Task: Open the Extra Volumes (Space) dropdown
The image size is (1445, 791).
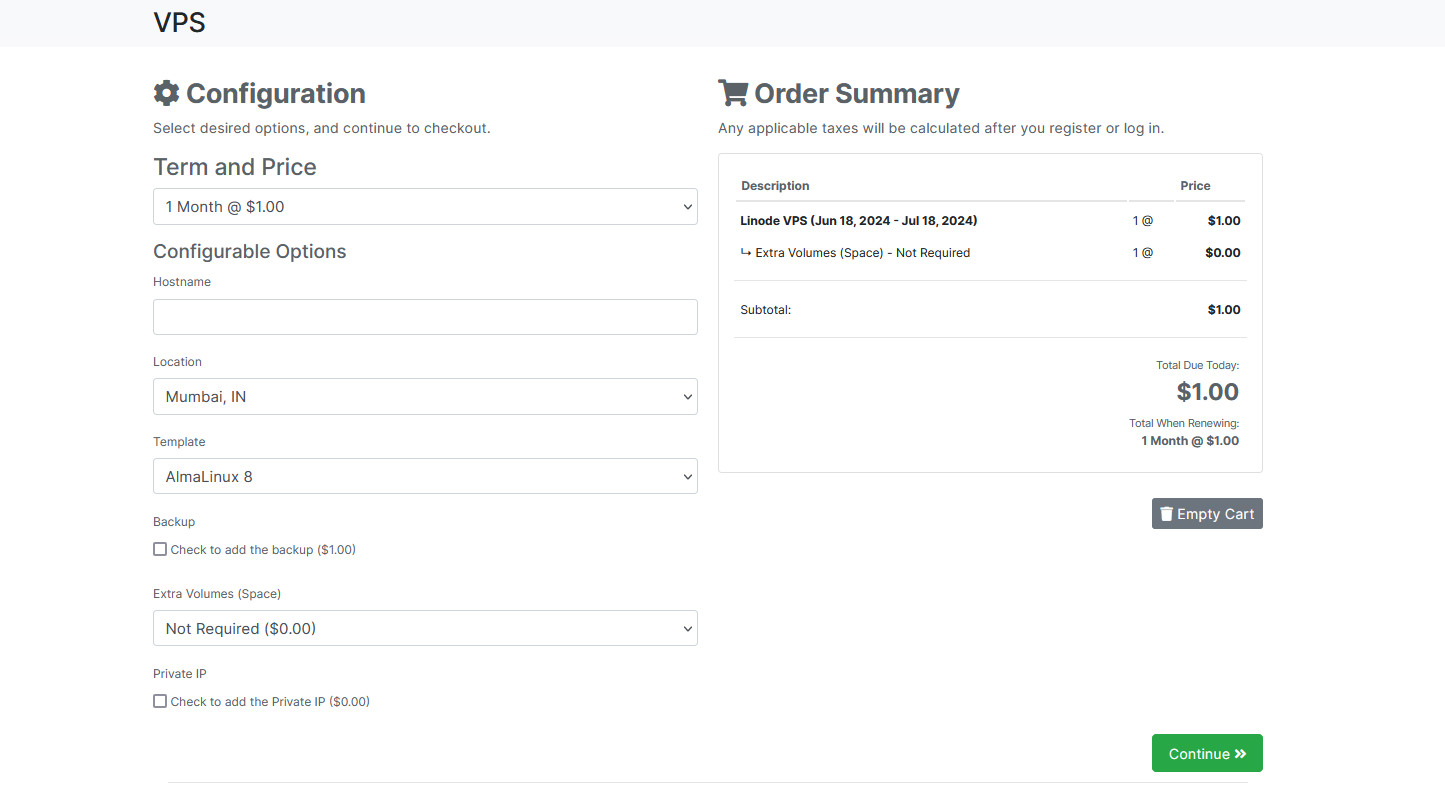Action: pos(425,629)
